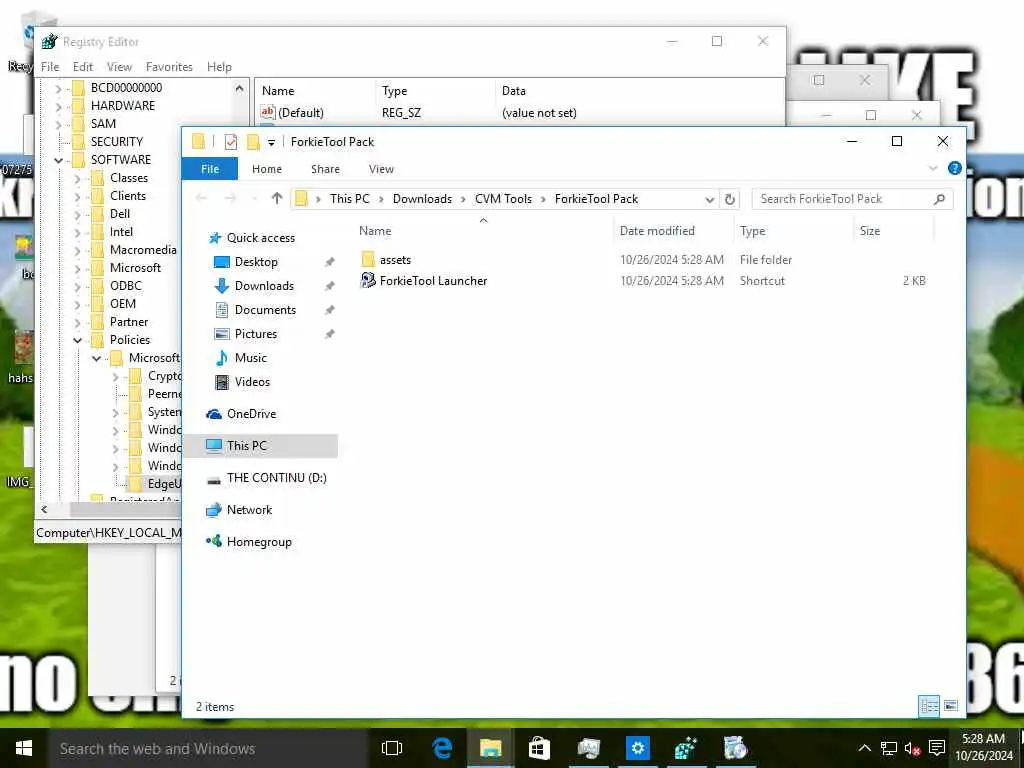Open the Music library

pos(250,358)
